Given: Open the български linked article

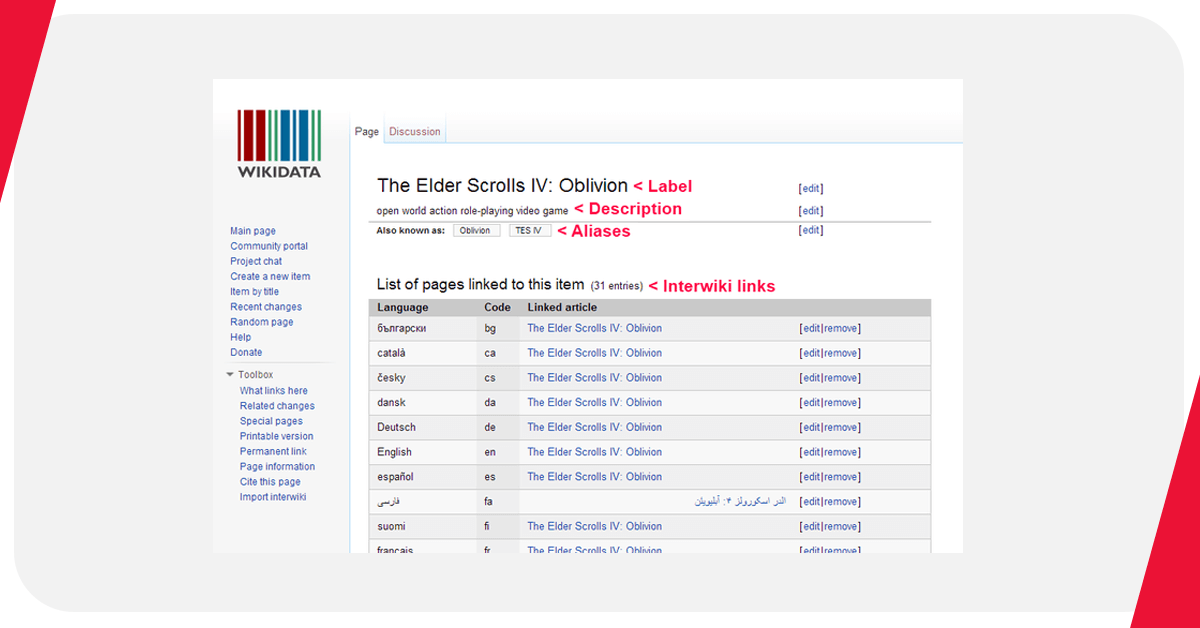Looking at the screenshot, I should pyautogui.click(x=595, y=328).
